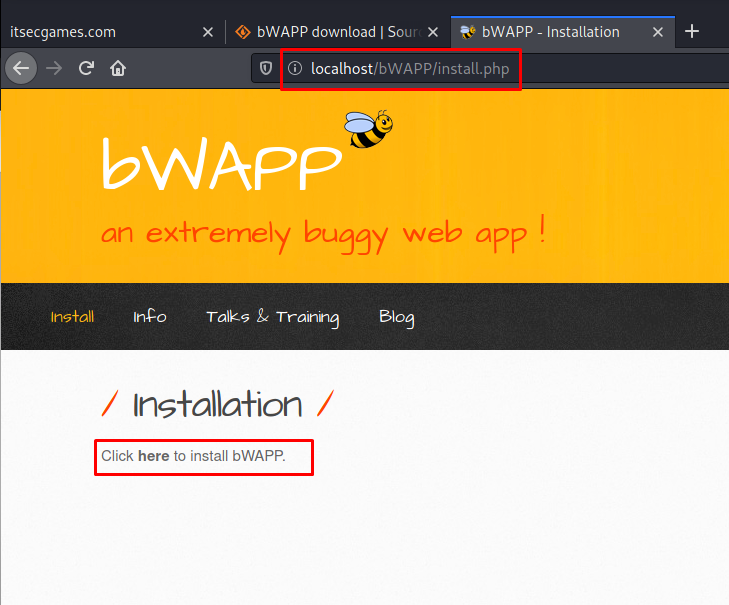This screenshot has height=605, width=729.
Task: Select the bWAPP - Installation tab
Action: click(x=563, y=32)
